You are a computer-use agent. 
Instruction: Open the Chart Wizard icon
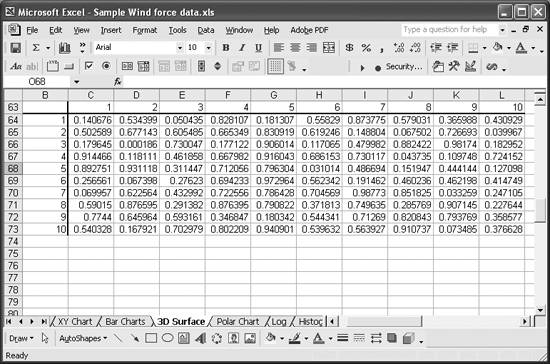pyautogui.click(x=65, y=48)
